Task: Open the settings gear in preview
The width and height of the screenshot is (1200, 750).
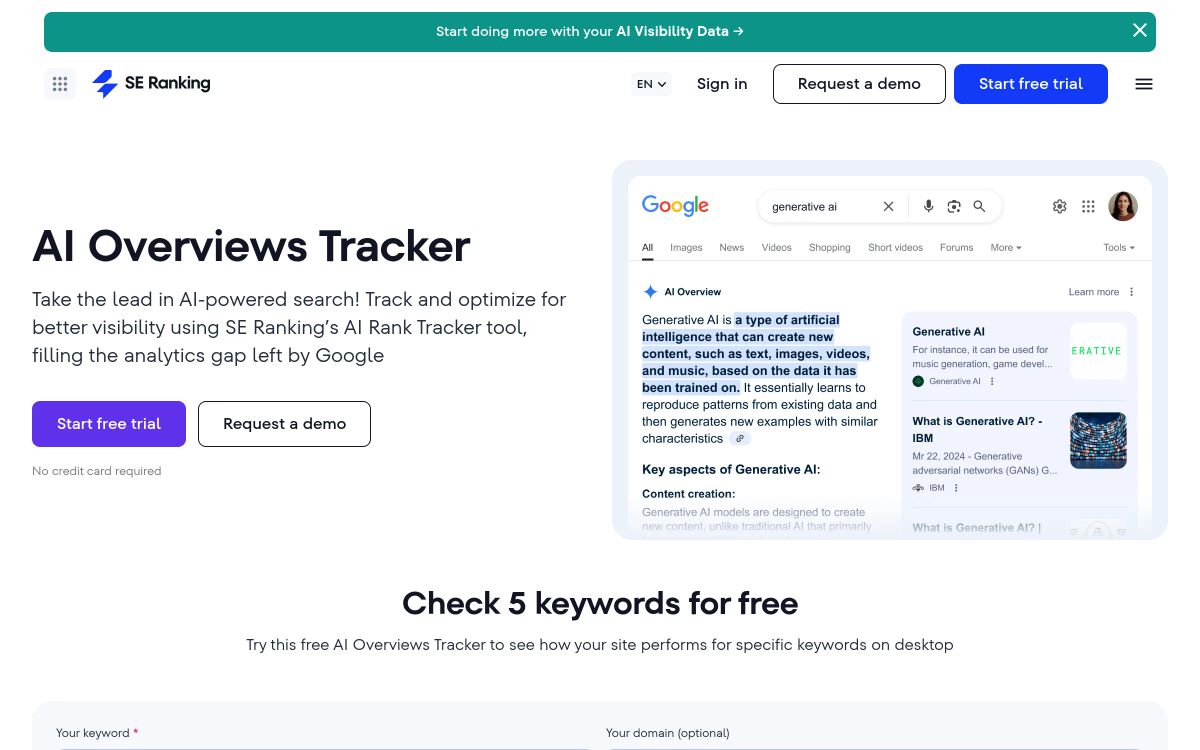Action: tap(1060, 206)
